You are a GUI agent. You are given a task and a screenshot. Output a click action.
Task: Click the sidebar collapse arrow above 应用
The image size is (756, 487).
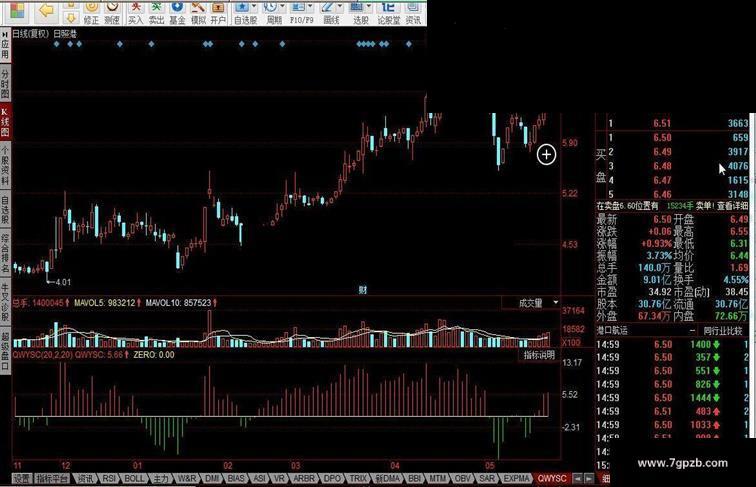5,34
